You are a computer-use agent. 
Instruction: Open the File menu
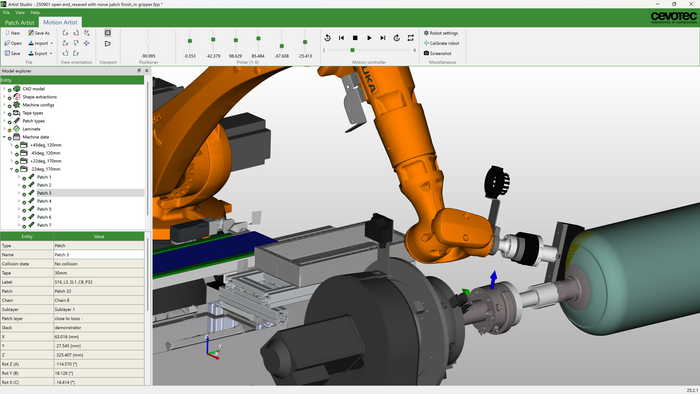point(6,12)
